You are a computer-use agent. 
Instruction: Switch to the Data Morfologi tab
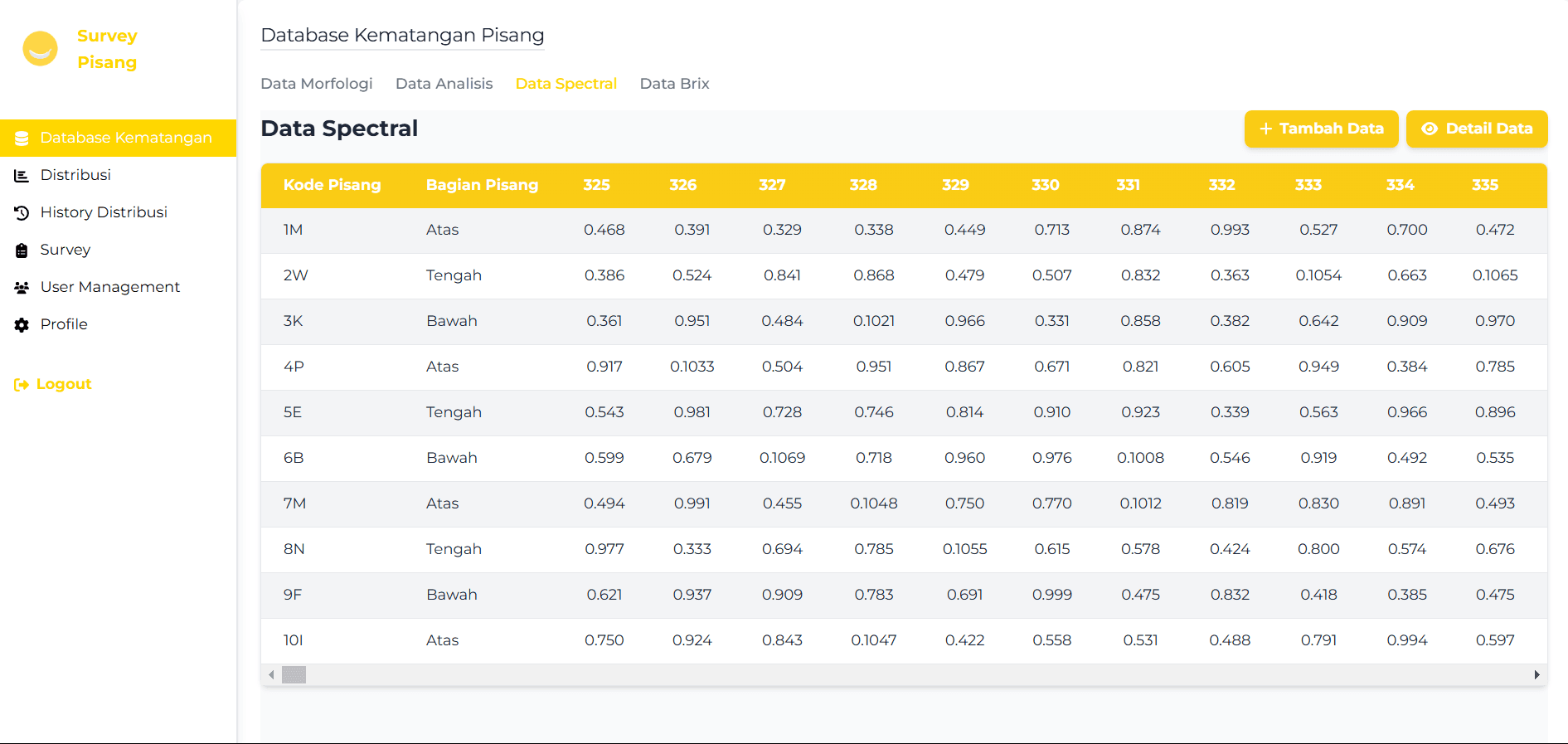(x=316, y=84)
